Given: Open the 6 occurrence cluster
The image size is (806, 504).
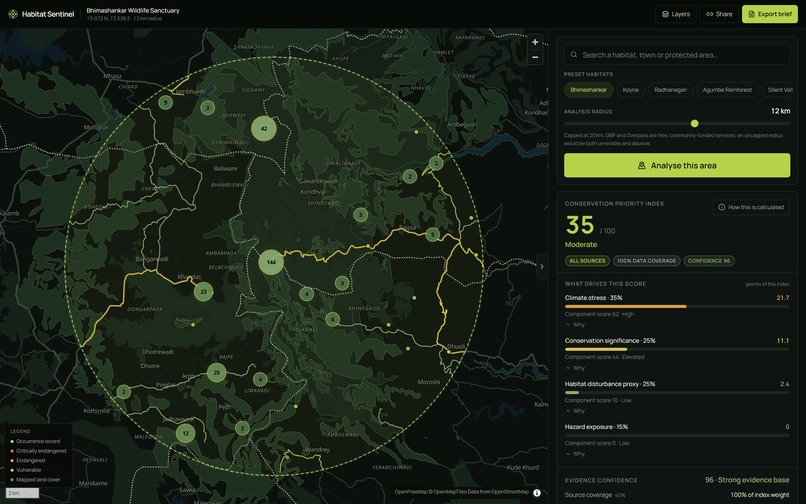Looking at the screenshot, I should [x=332, y=319].
